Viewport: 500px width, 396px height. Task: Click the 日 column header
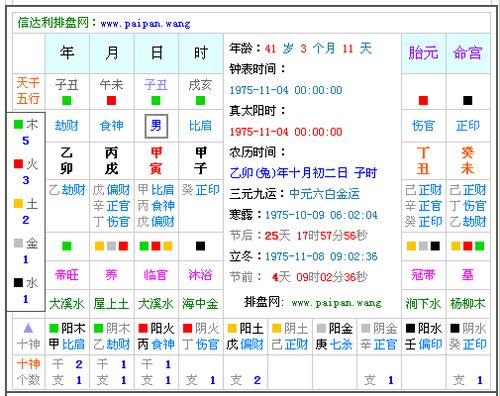pyautogui.click(x=156, y=53)
